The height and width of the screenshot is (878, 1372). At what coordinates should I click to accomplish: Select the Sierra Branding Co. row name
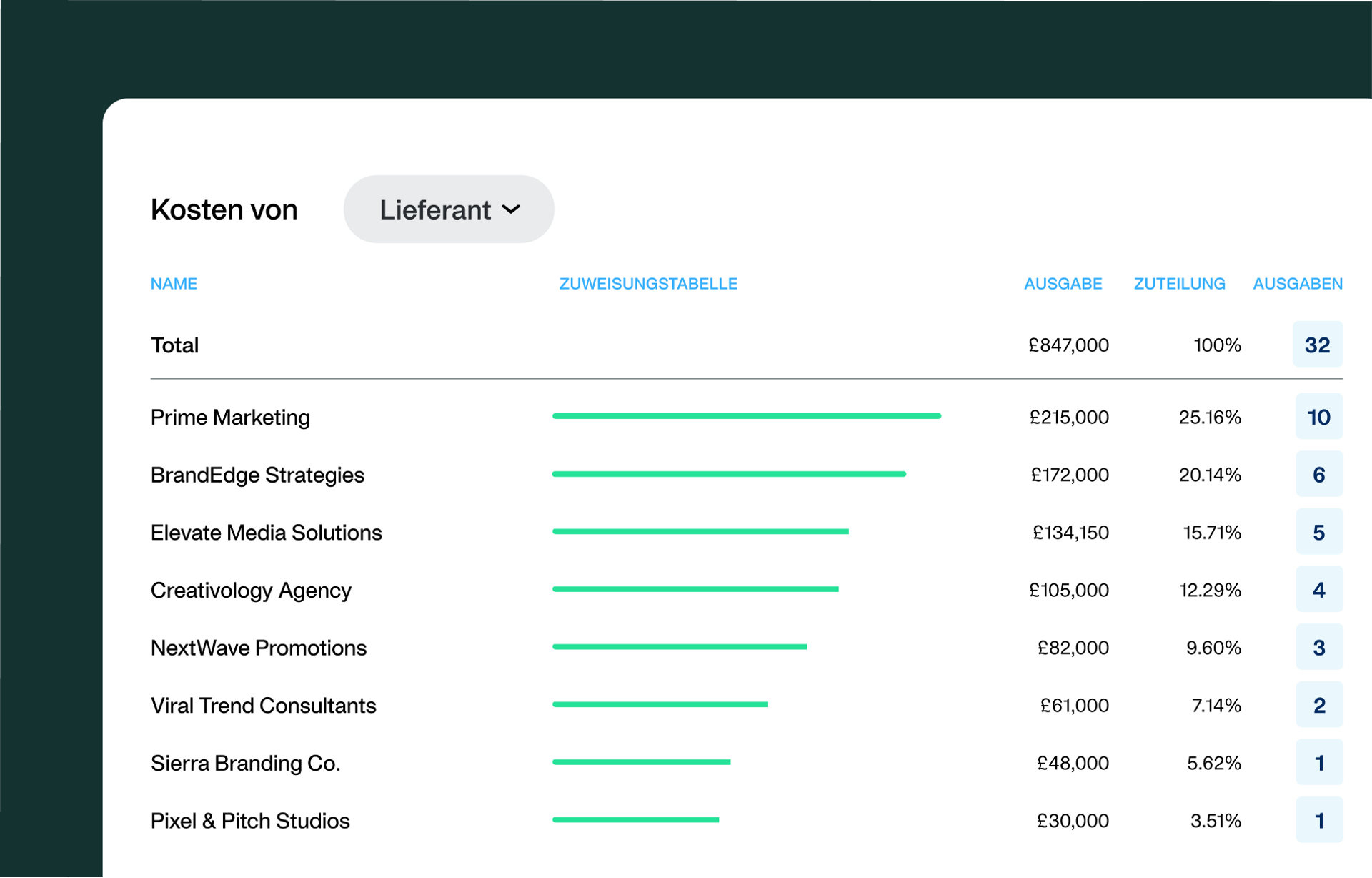245,763
